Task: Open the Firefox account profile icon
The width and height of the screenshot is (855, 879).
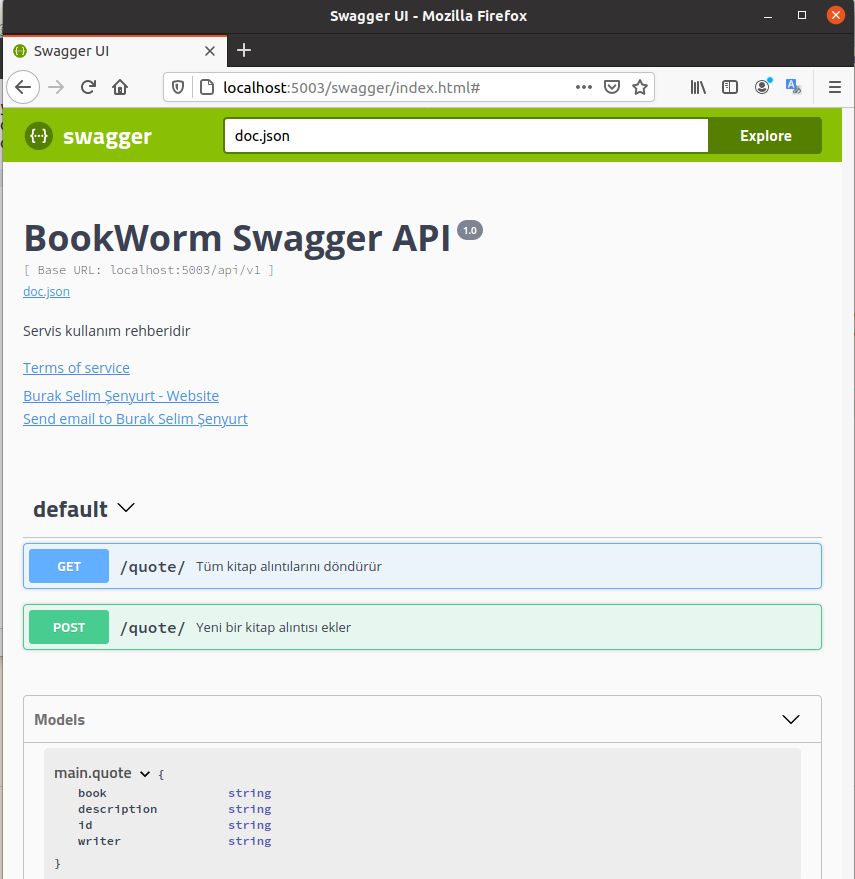Action: 762,87
